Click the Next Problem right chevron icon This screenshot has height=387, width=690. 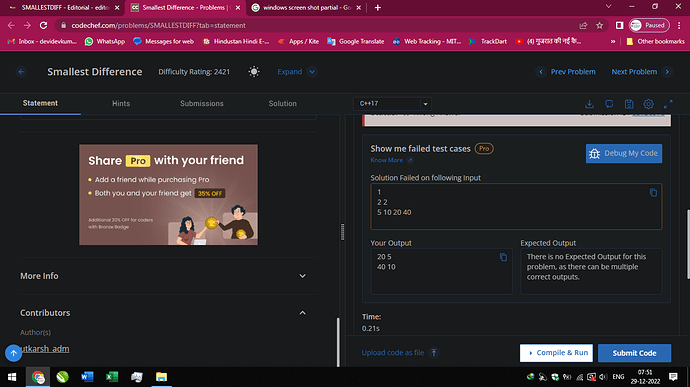pyautogui.click(x=667, y=72)
